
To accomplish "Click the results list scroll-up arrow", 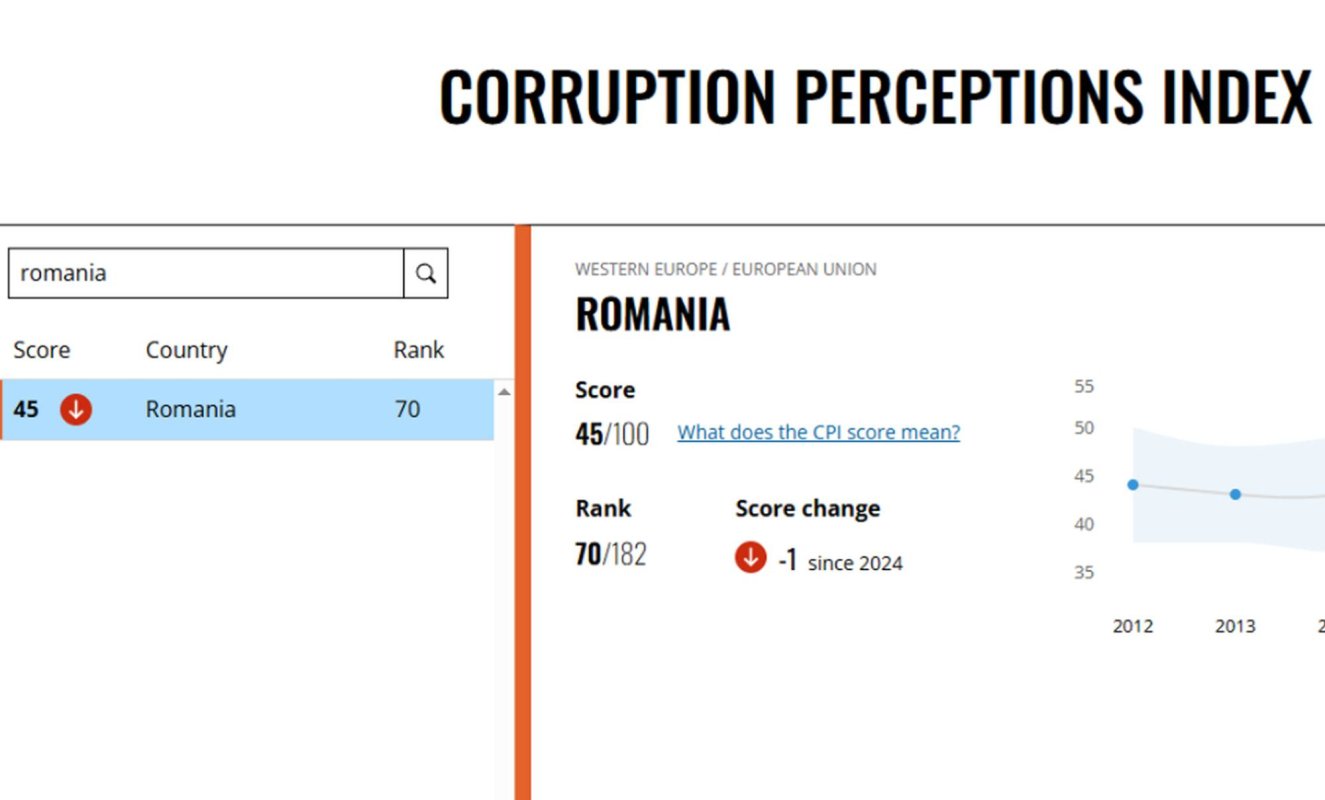I will click(504, 392).
